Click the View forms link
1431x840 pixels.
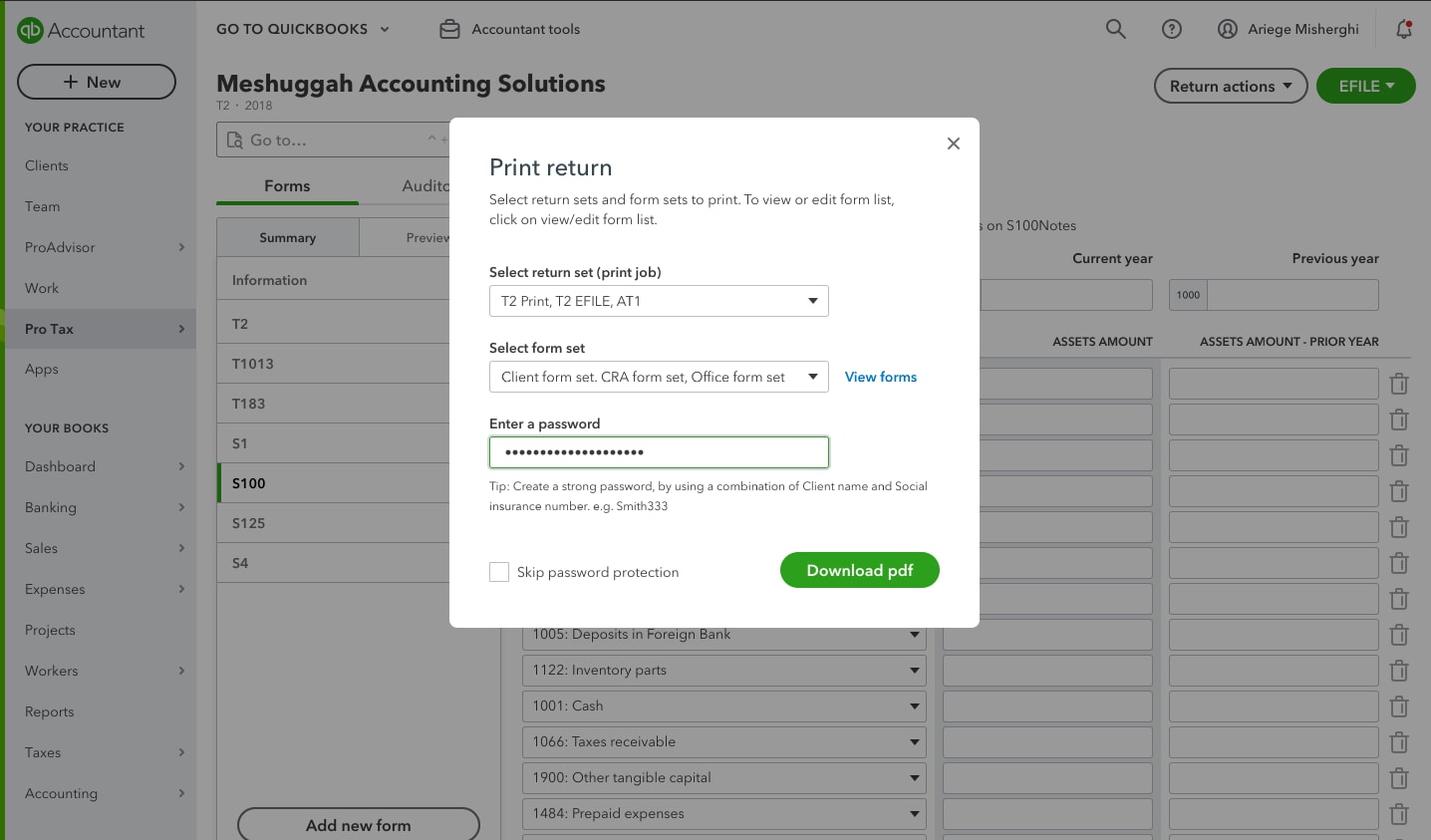881,377
